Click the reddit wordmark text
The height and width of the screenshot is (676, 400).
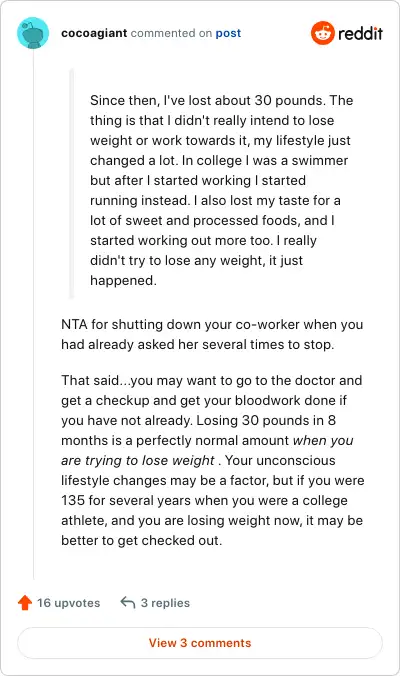click(x=360, y=33)
